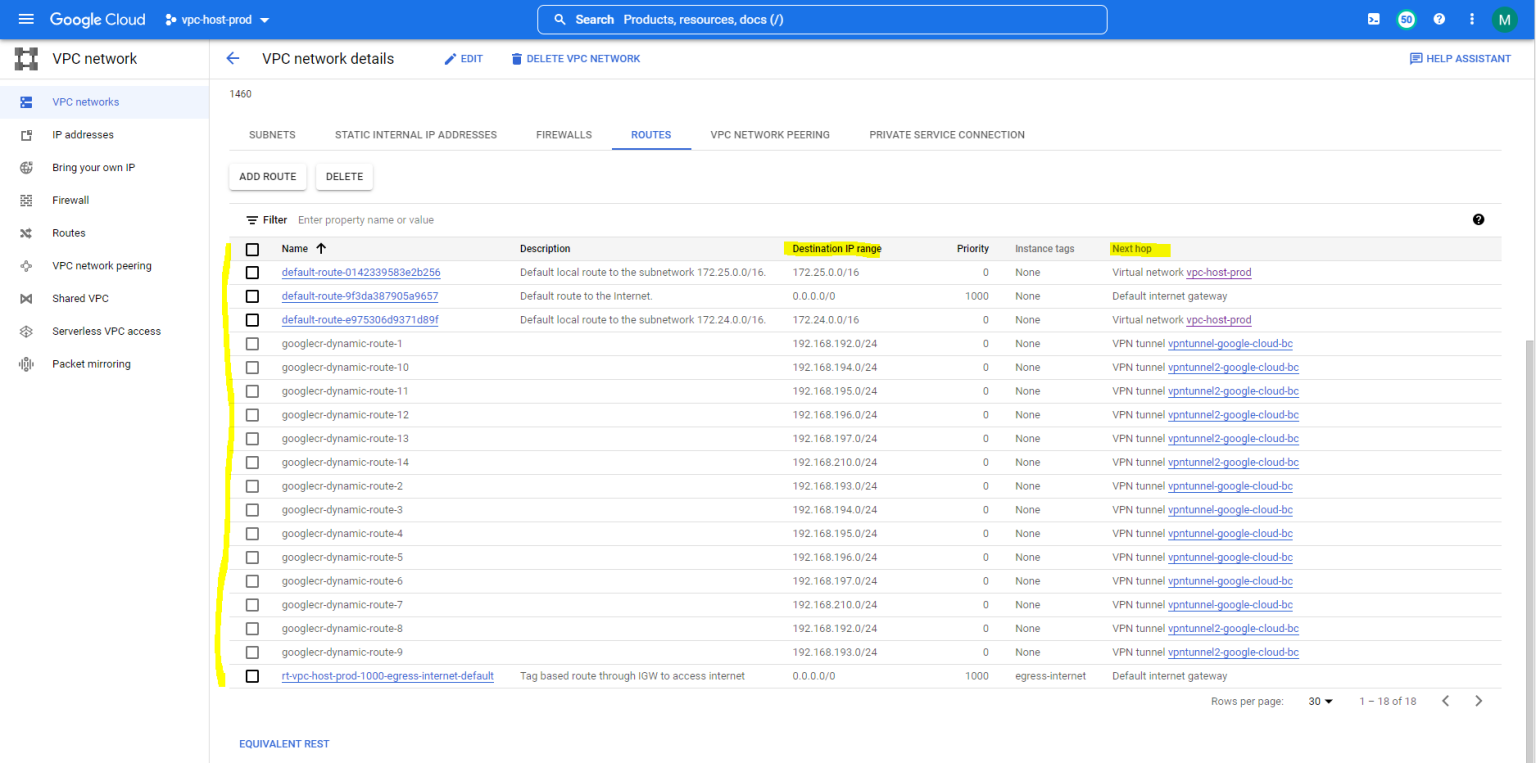The image size is (1536, 763).
Task: Open the vpc-host-prod project picker
Action: pyautogui.click(x=217, y=18)
